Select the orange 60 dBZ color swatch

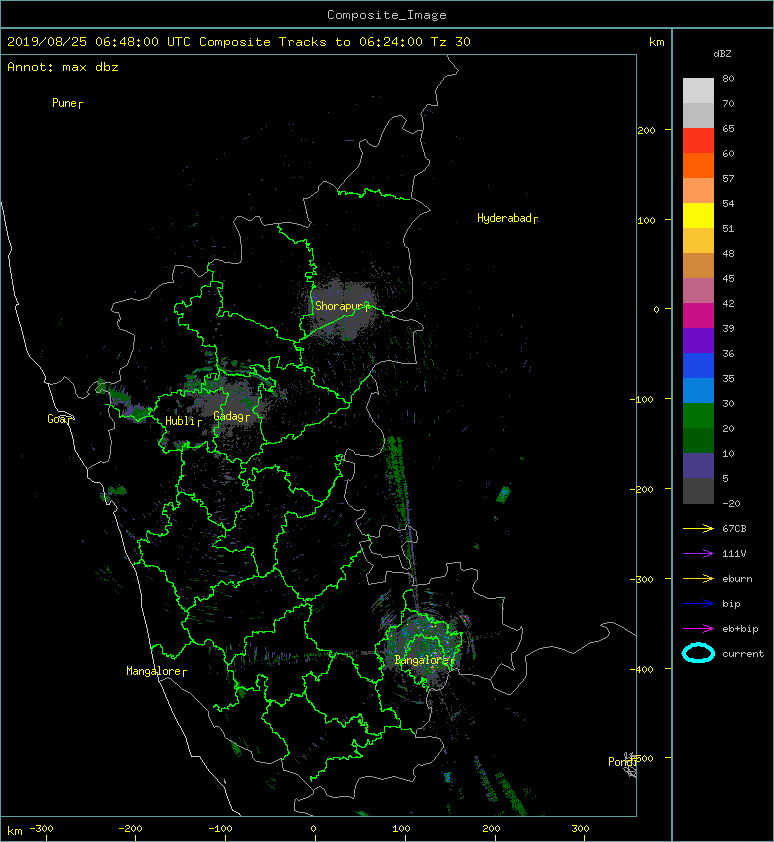pos(698,166)
